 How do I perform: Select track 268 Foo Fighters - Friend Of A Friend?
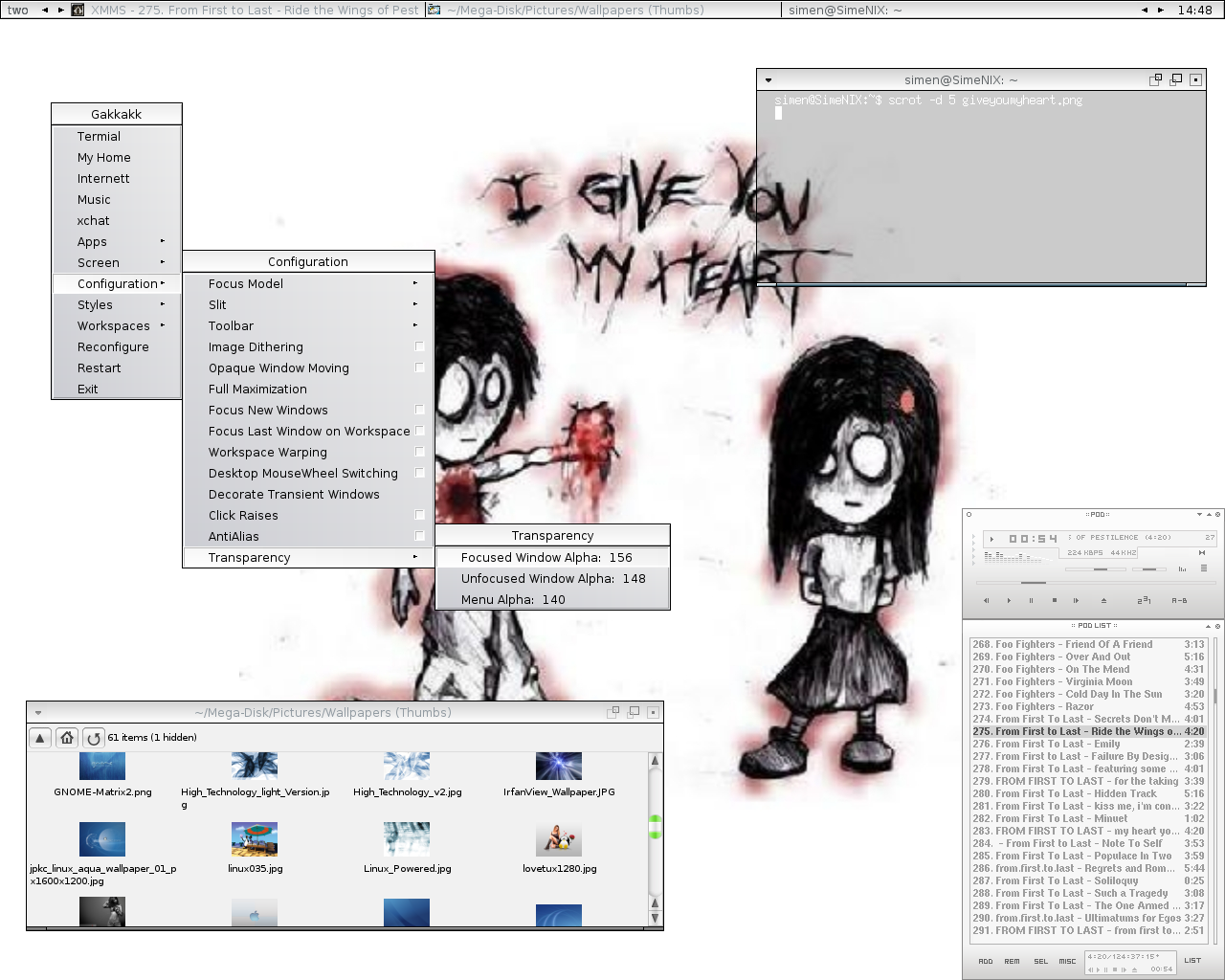(x=1089, y=644)
